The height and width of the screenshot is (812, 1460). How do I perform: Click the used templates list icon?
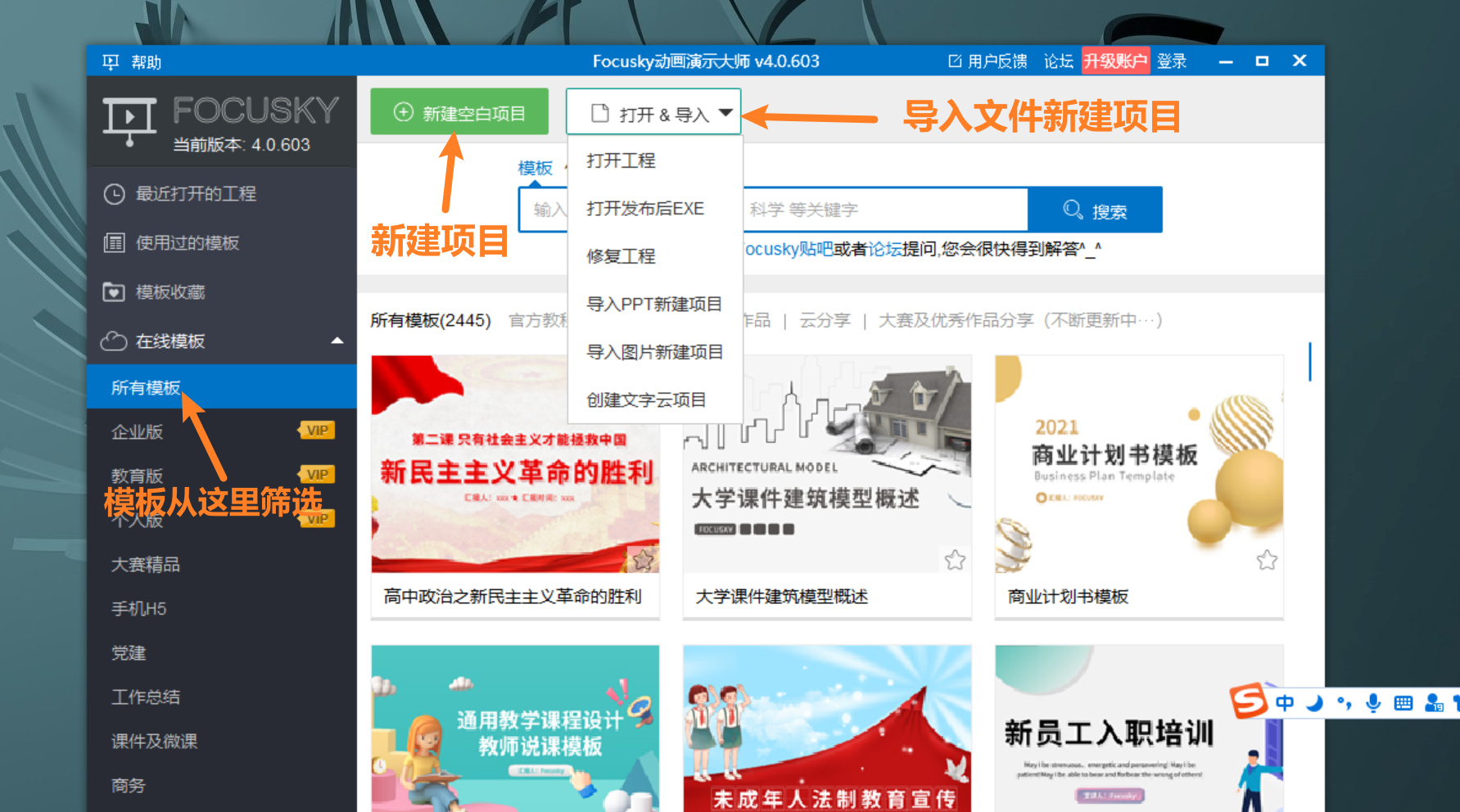pyautogui.click(x=114, y=243)
